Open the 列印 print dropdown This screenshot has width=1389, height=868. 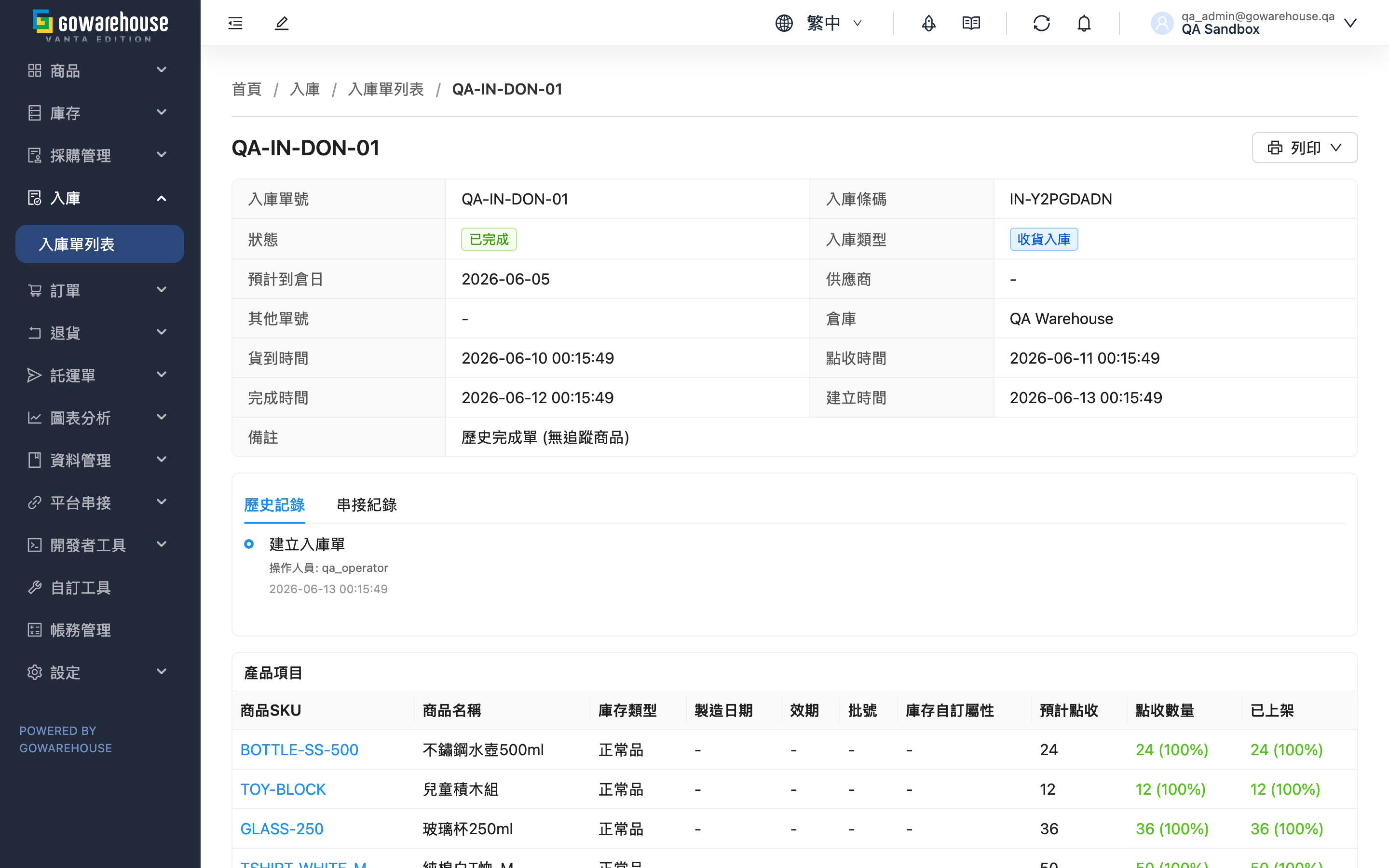coord(1304,148)
